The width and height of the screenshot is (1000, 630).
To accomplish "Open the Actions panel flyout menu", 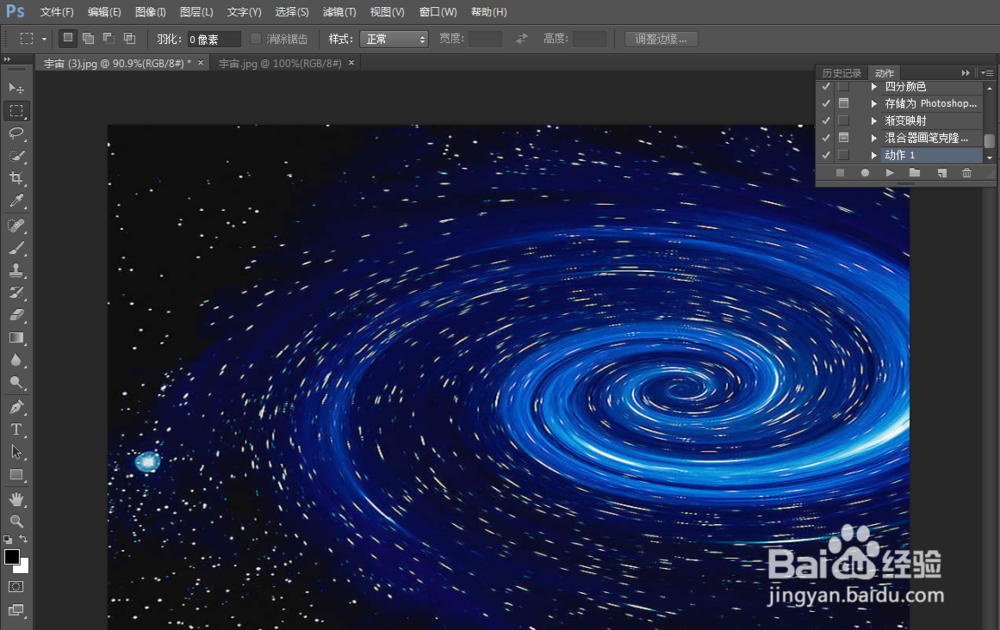I will [x=986, y=73].
